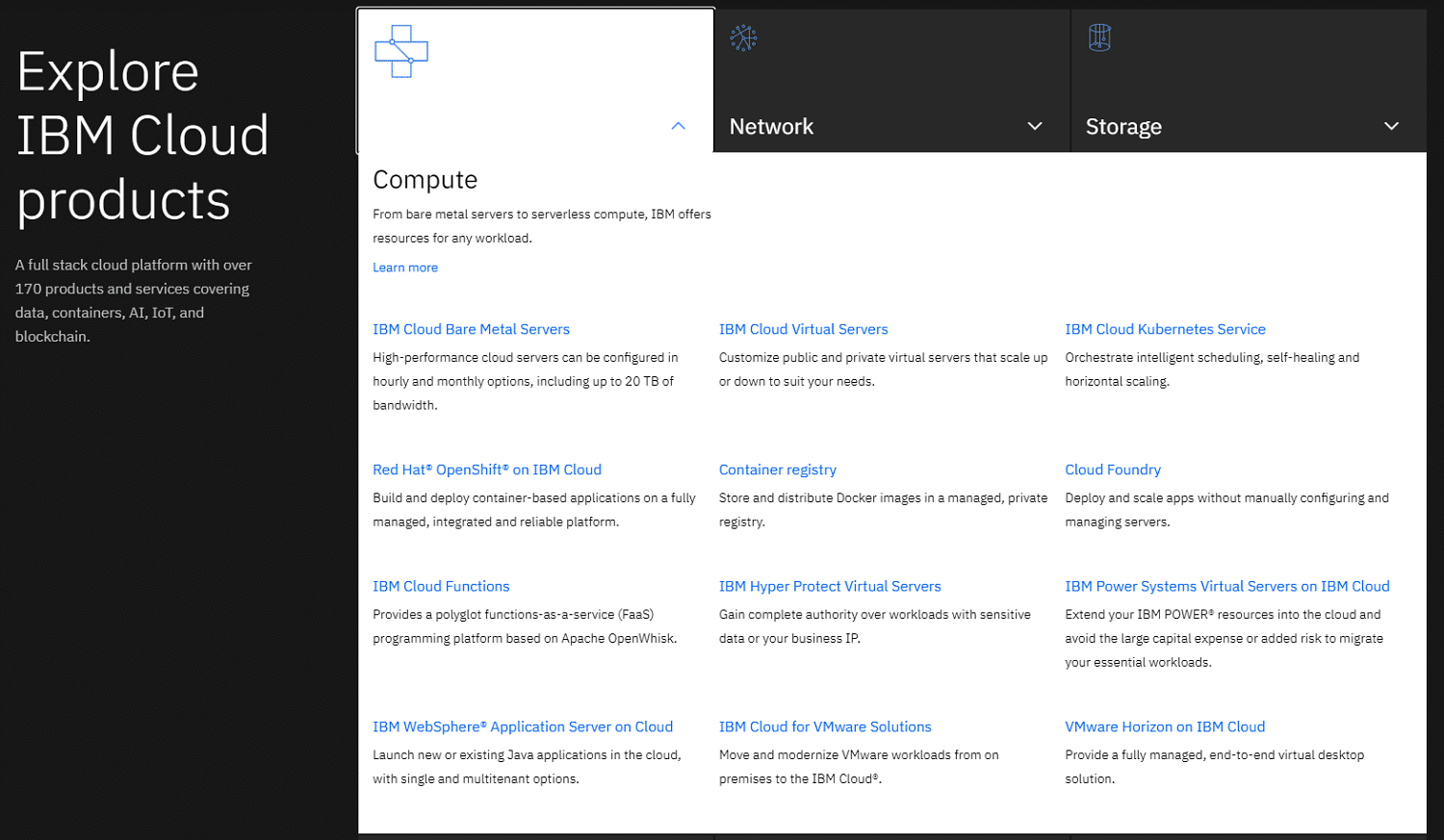Open IBM Hyper Protect Virtual Servers
This screenshot has height=840, width=1444.
830,586
